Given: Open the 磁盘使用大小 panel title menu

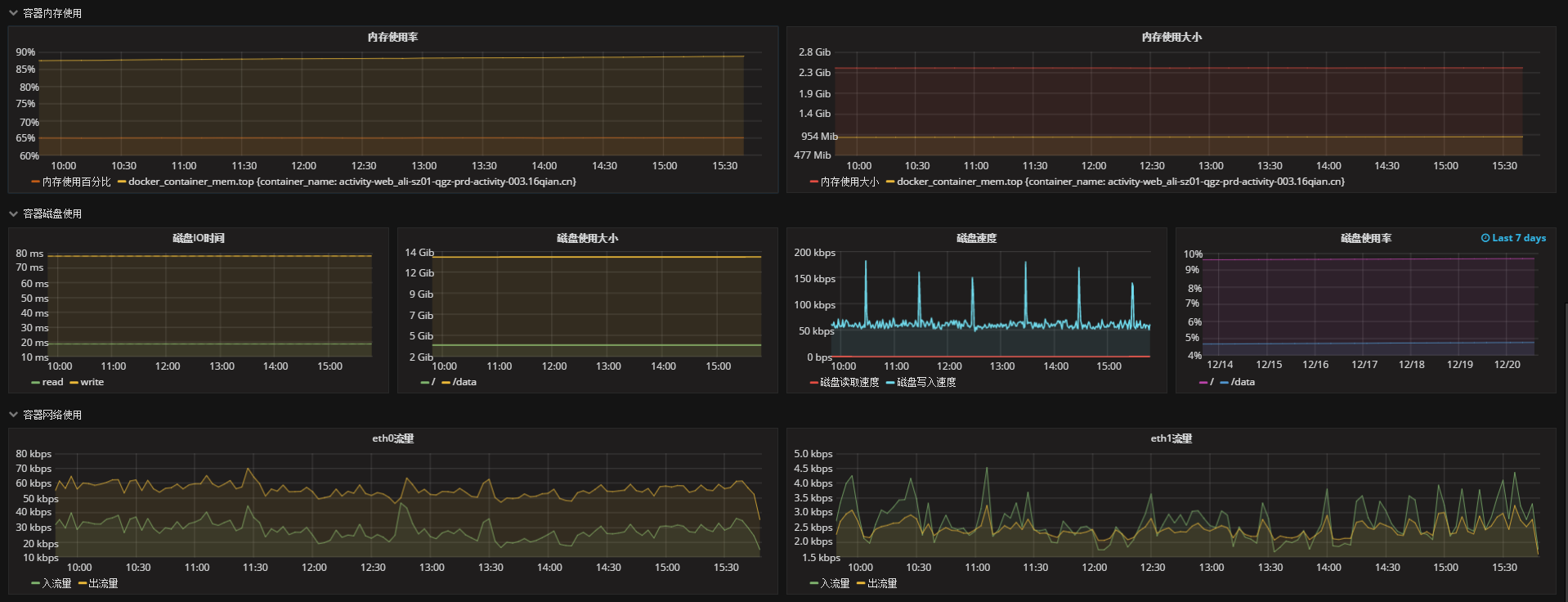Looking at the screenshot, I should pyautogui.click(x=588, y=238).
